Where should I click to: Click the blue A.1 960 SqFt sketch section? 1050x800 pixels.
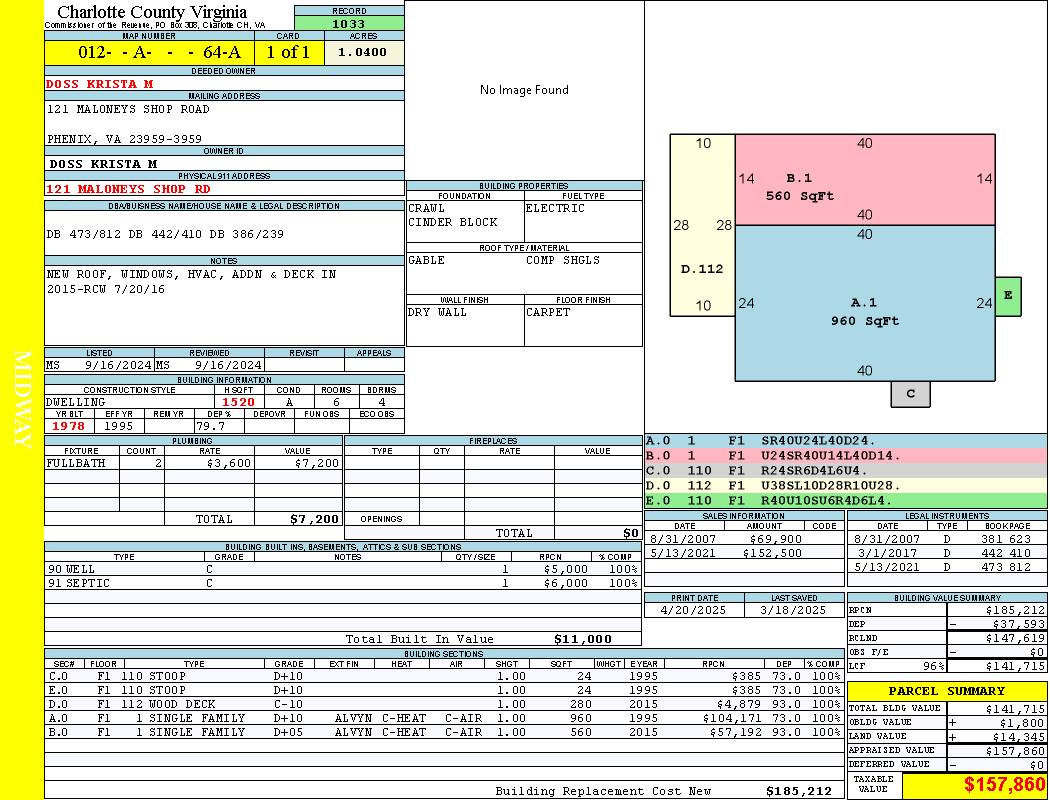pos(865,303)
